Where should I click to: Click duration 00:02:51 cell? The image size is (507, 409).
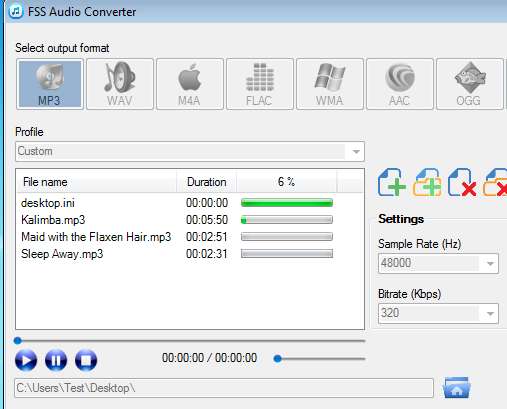(207, 237)
